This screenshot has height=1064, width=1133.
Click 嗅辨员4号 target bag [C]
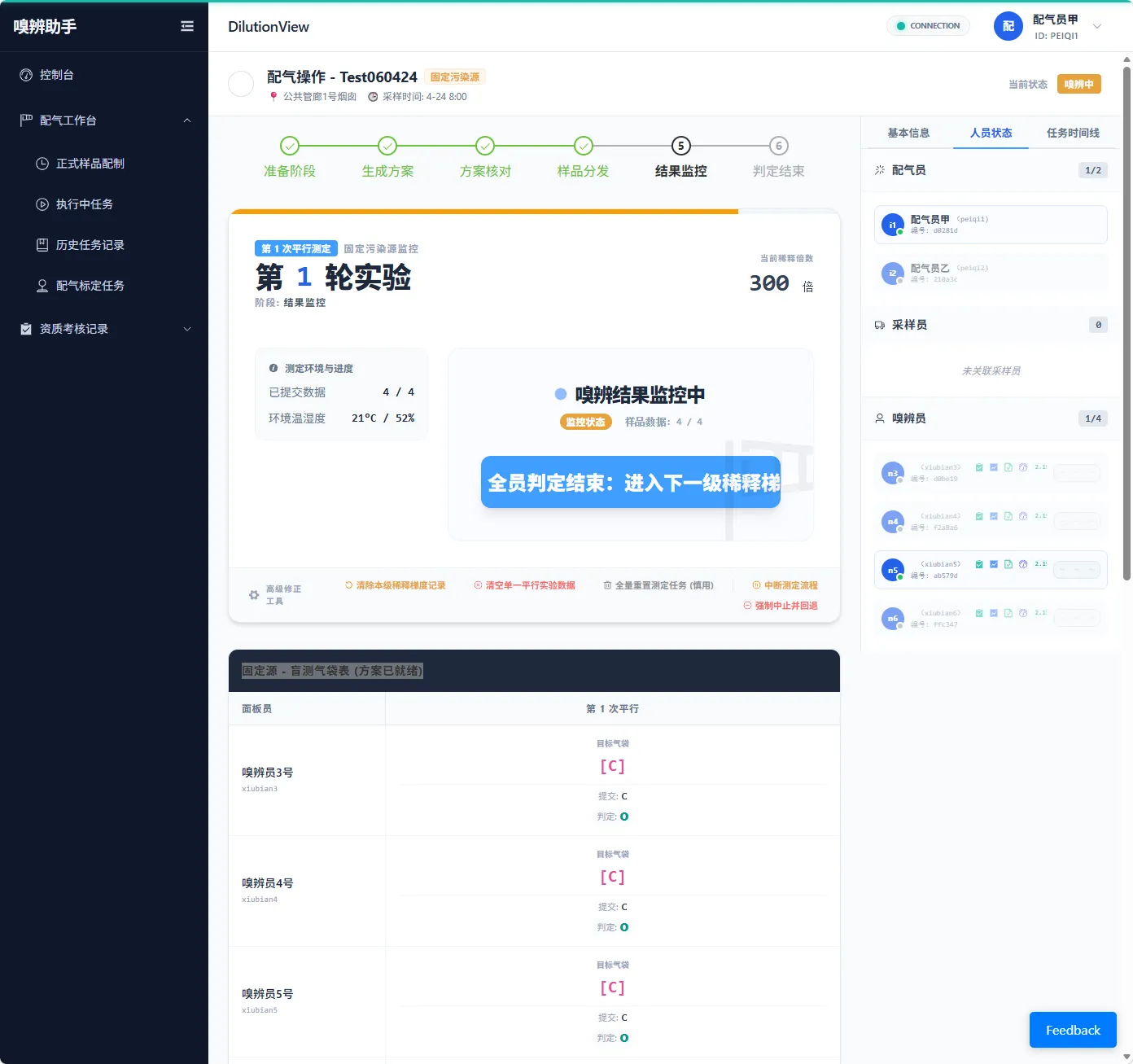pos(612,877)
